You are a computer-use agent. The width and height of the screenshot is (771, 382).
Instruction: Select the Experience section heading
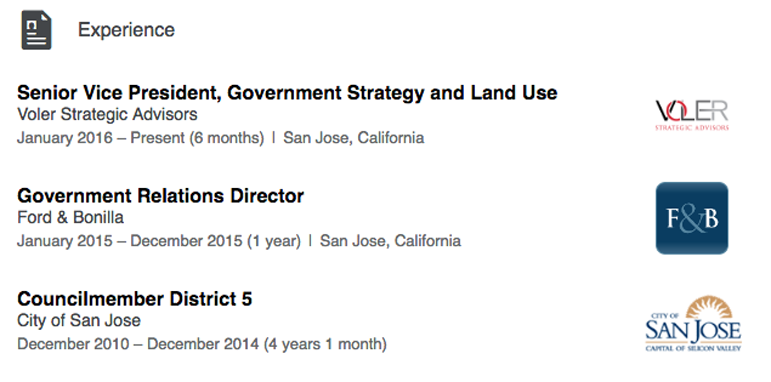coord(126,30)
